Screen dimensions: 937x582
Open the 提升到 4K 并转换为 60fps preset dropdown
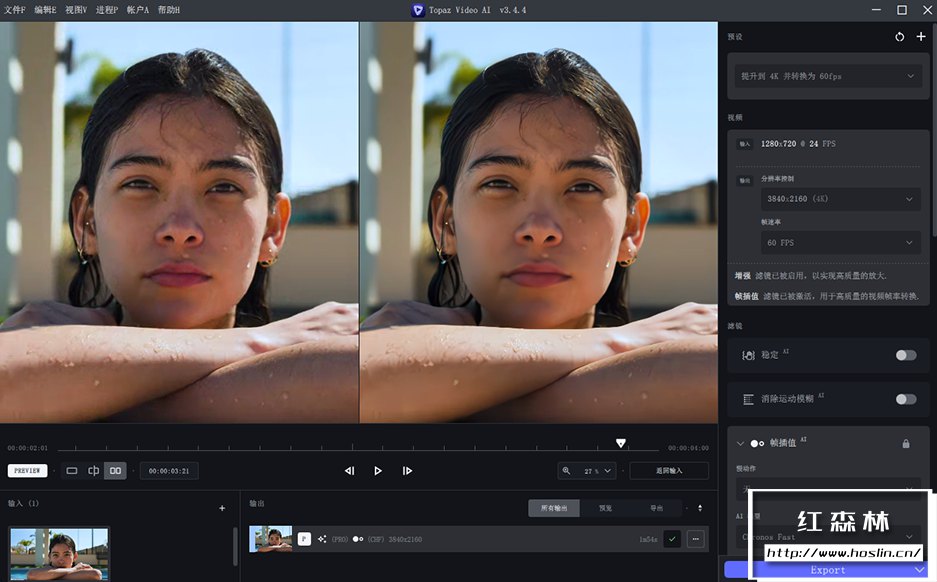coord(828,76)
